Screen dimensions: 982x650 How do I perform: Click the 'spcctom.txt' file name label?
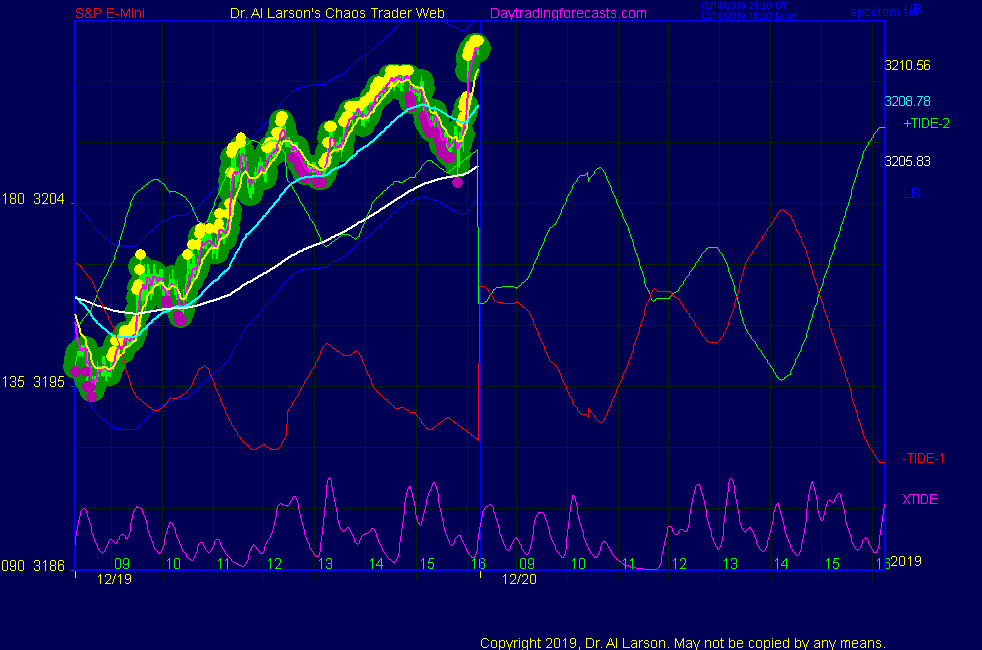pos(883,12)
